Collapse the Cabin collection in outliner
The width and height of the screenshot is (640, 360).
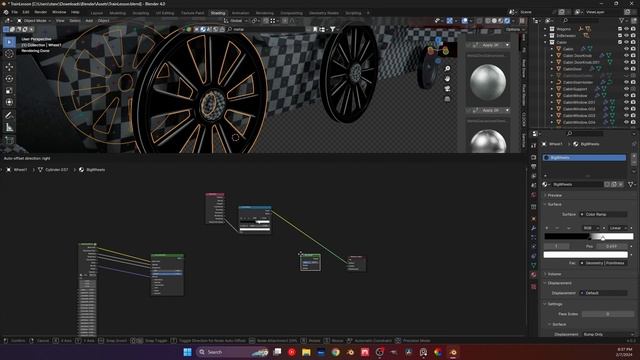pos(546,42)
